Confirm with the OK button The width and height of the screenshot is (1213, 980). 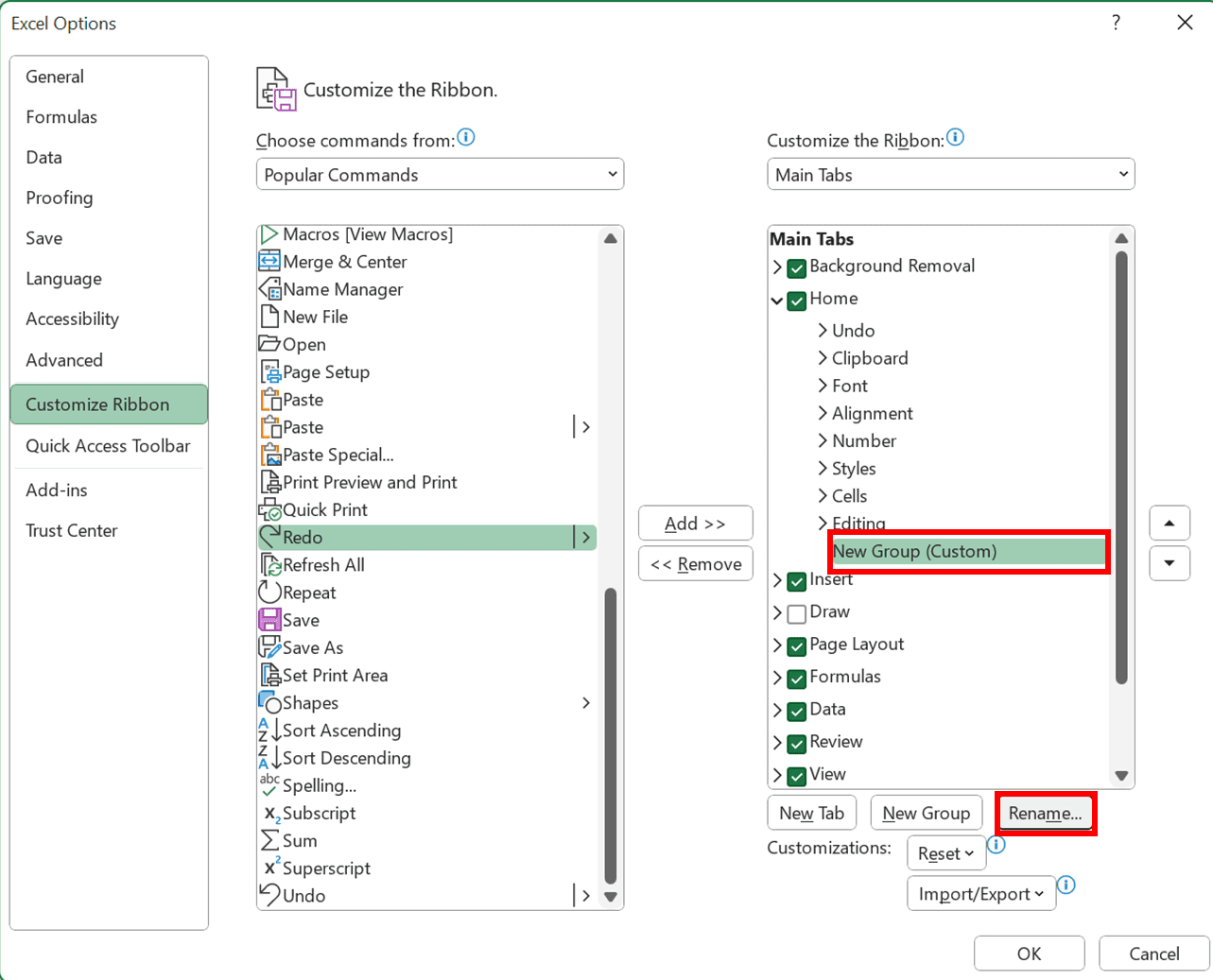coord(1030,954)
